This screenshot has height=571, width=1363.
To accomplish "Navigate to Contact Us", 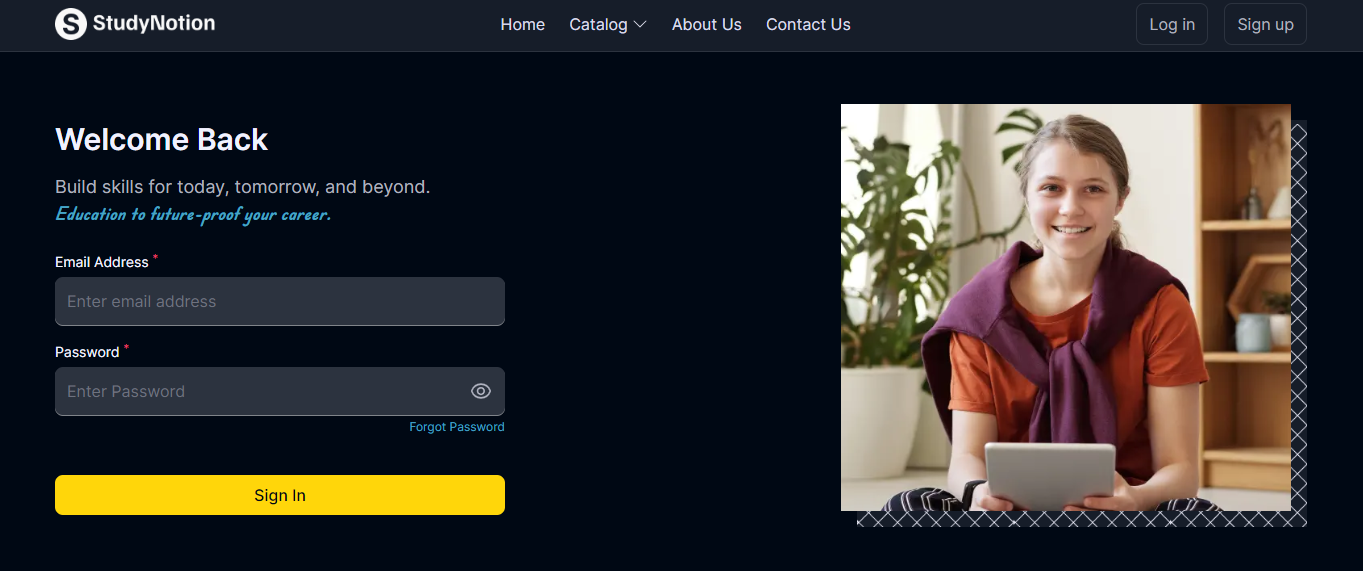I will click(x=808, y=24).
